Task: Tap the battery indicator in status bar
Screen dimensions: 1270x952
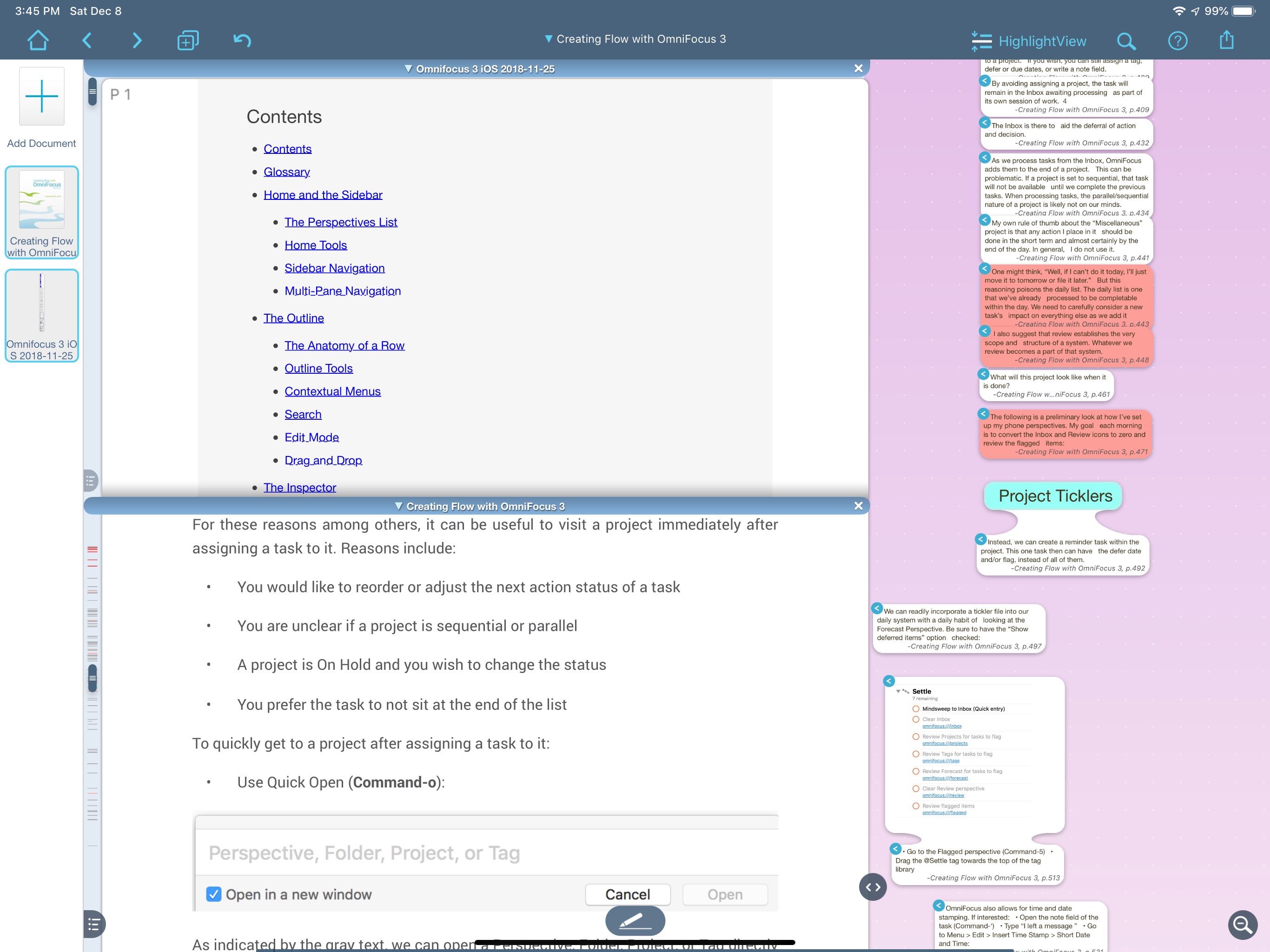Action: (x=1244, y=11)
